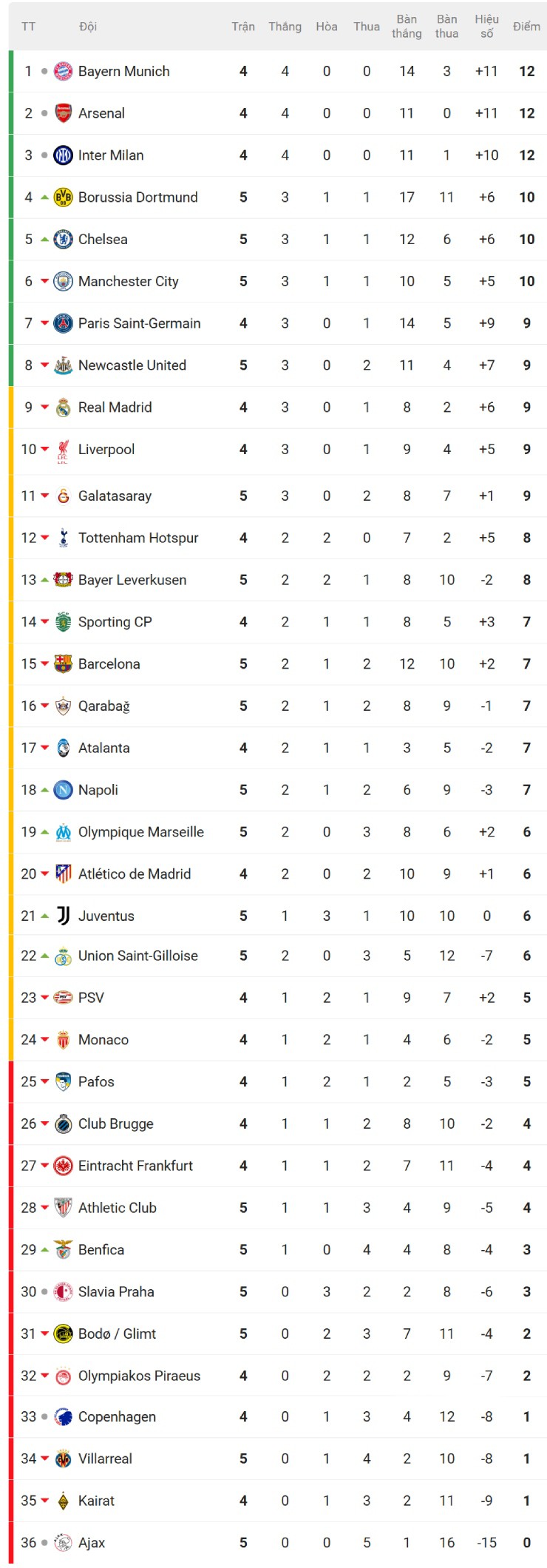The image size is (547, 1568).
Task: Click the Ajax club crest
Action: (x=63, y=1543)
